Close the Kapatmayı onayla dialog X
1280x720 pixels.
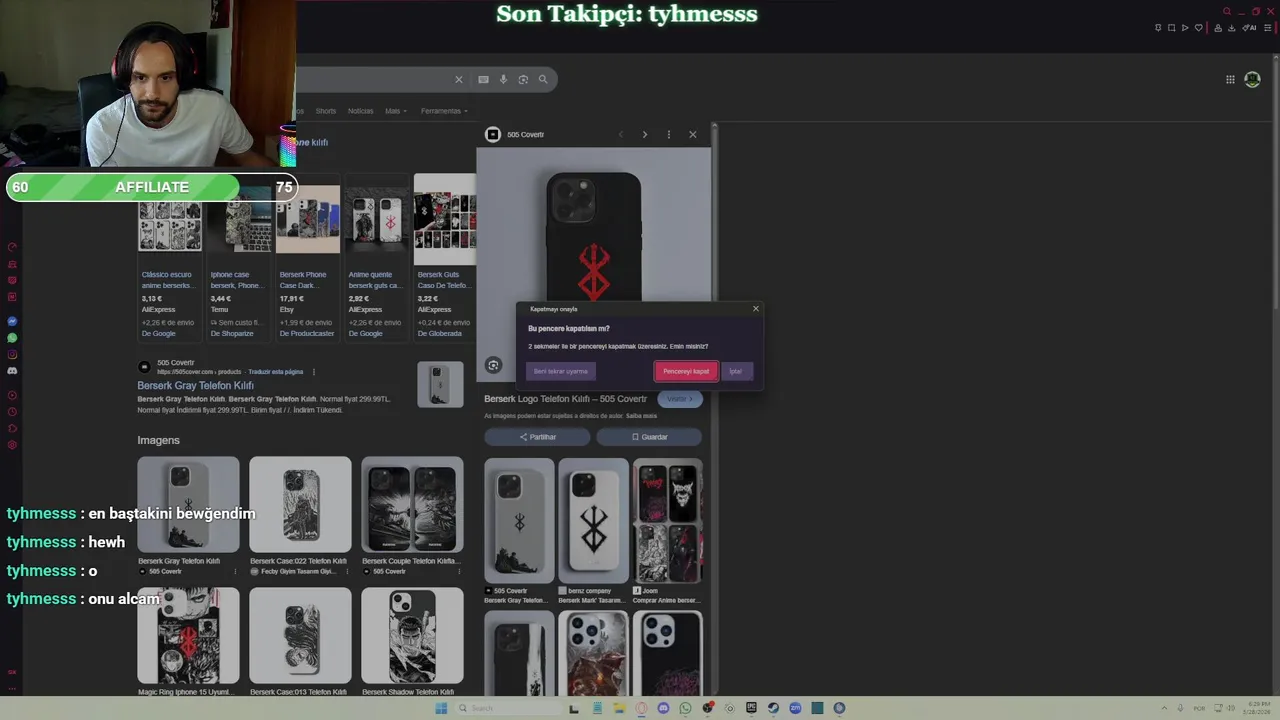point(755,309)
